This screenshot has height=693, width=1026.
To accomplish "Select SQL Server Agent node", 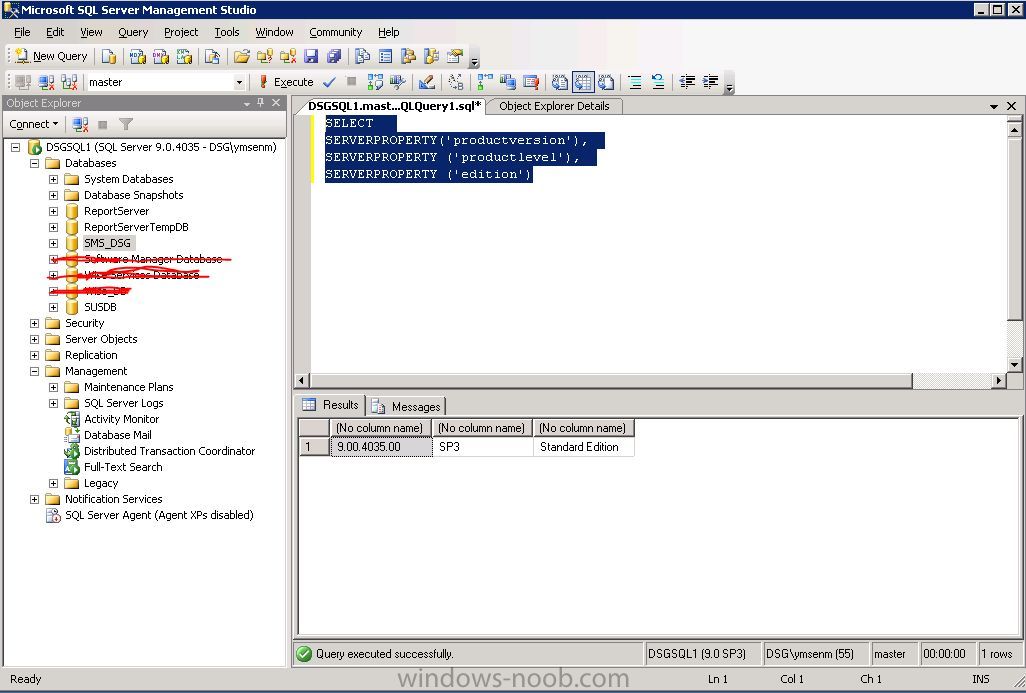I will [x=159, y=515].
